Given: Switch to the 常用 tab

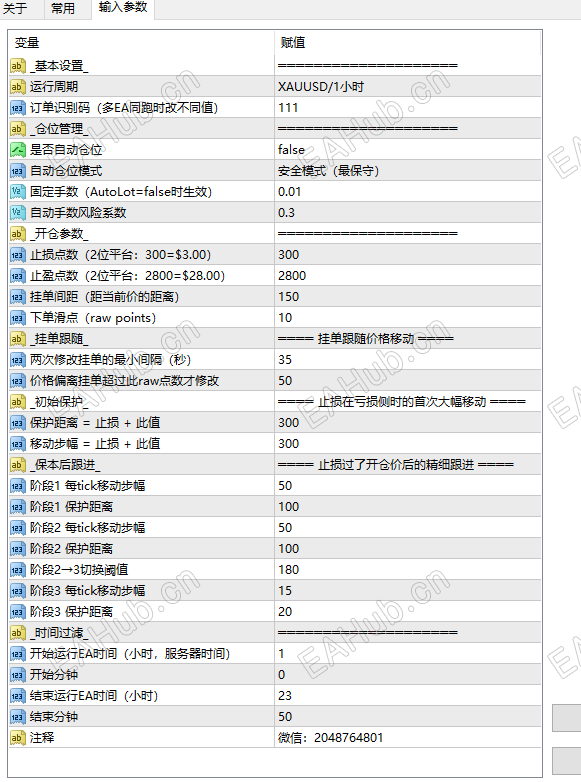Looking at the screenshot, I should click(63, 8).
